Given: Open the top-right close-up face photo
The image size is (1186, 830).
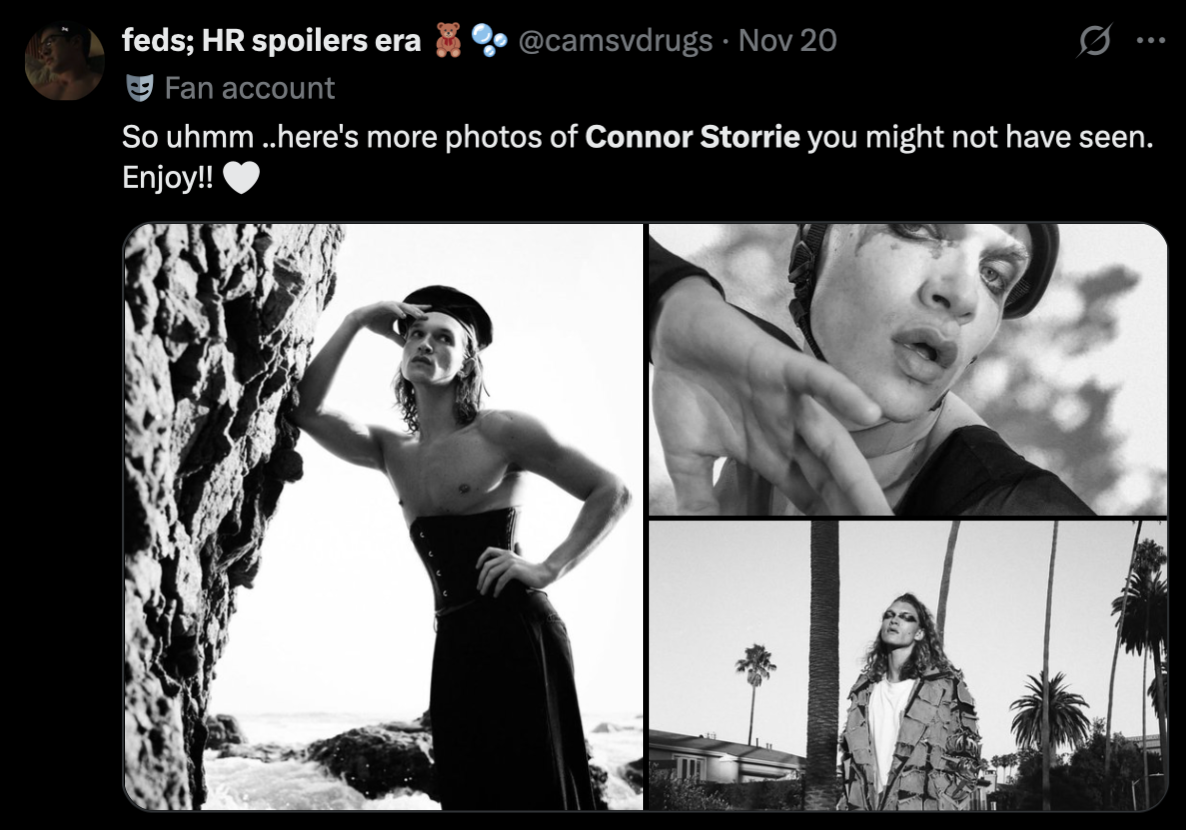Looking at the screenshot, I should pos(907,368).
